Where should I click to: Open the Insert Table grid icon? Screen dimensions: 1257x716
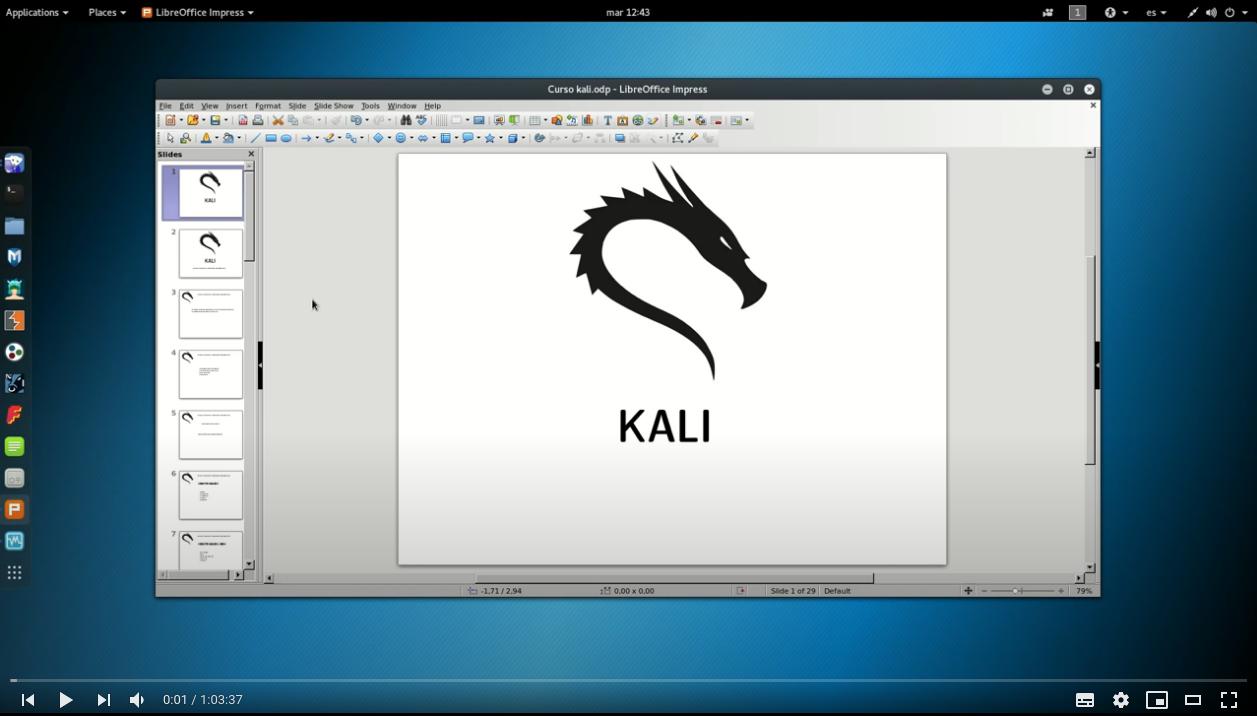[534, 120]
